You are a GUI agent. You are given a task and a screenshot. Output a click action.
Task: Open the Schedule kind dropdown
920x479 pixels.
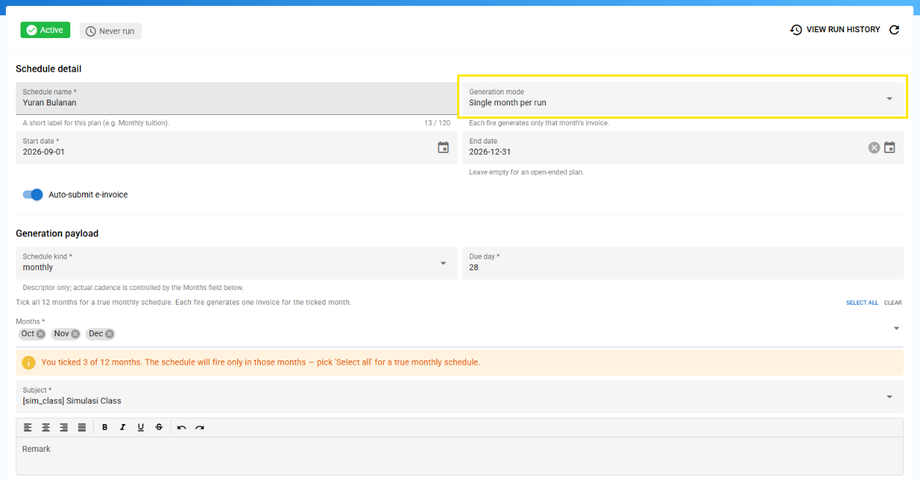pos(236,263)
